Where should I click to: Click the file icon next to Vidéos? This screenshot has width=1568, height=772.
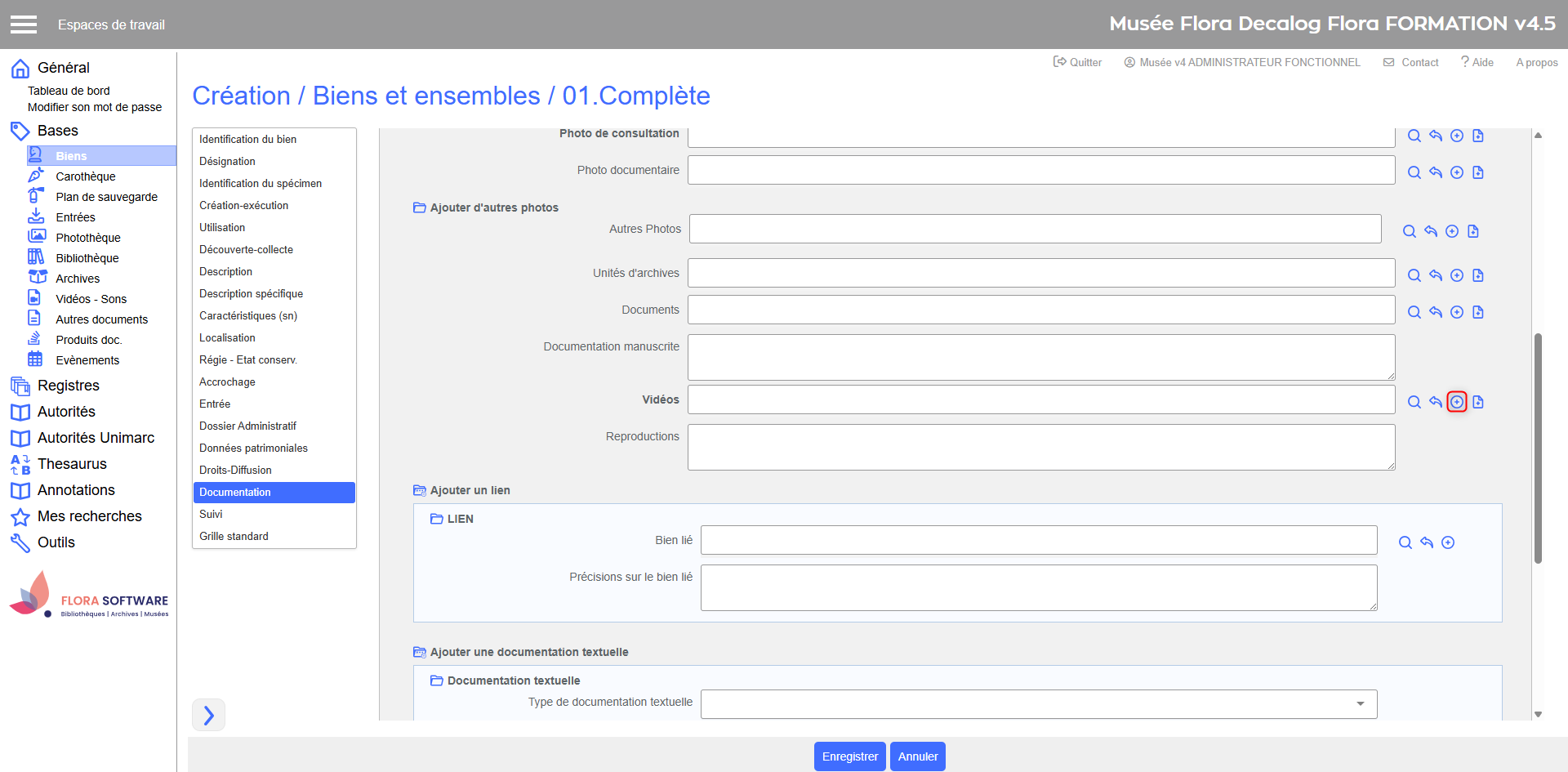tap(1477, 402)
